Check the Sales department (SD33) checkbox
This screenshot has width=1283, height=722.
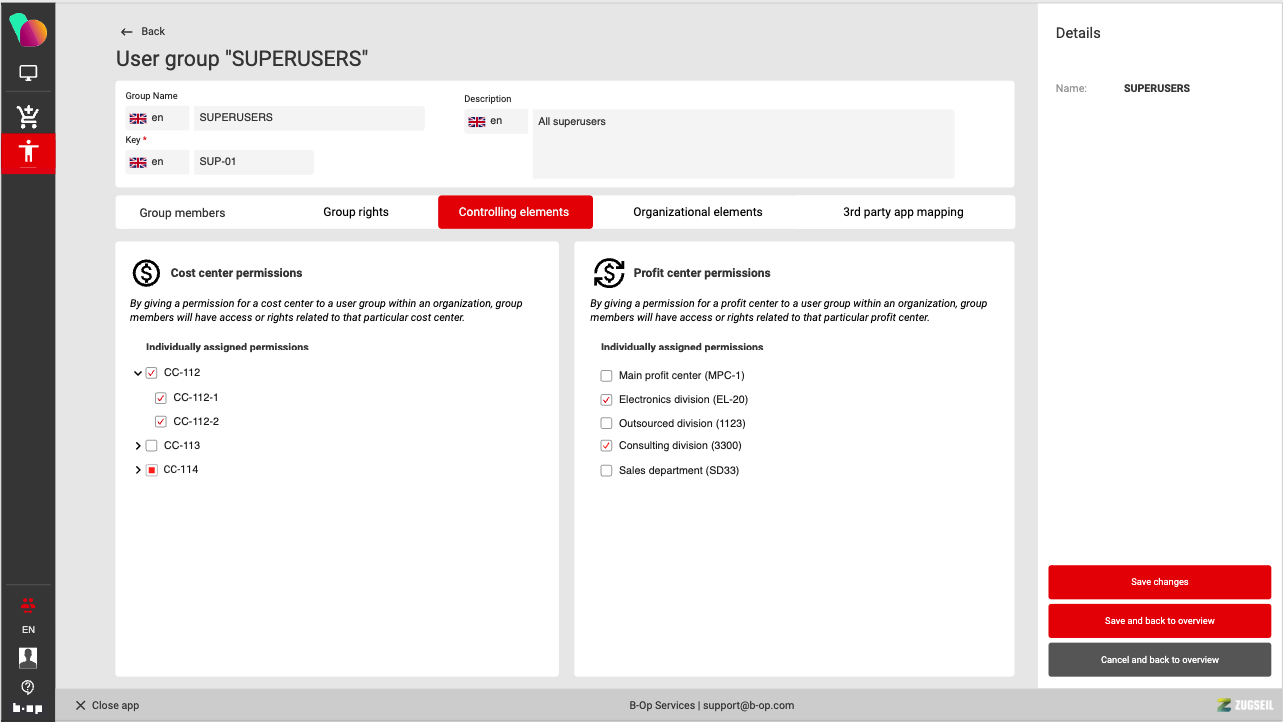(x=606, y=471)
